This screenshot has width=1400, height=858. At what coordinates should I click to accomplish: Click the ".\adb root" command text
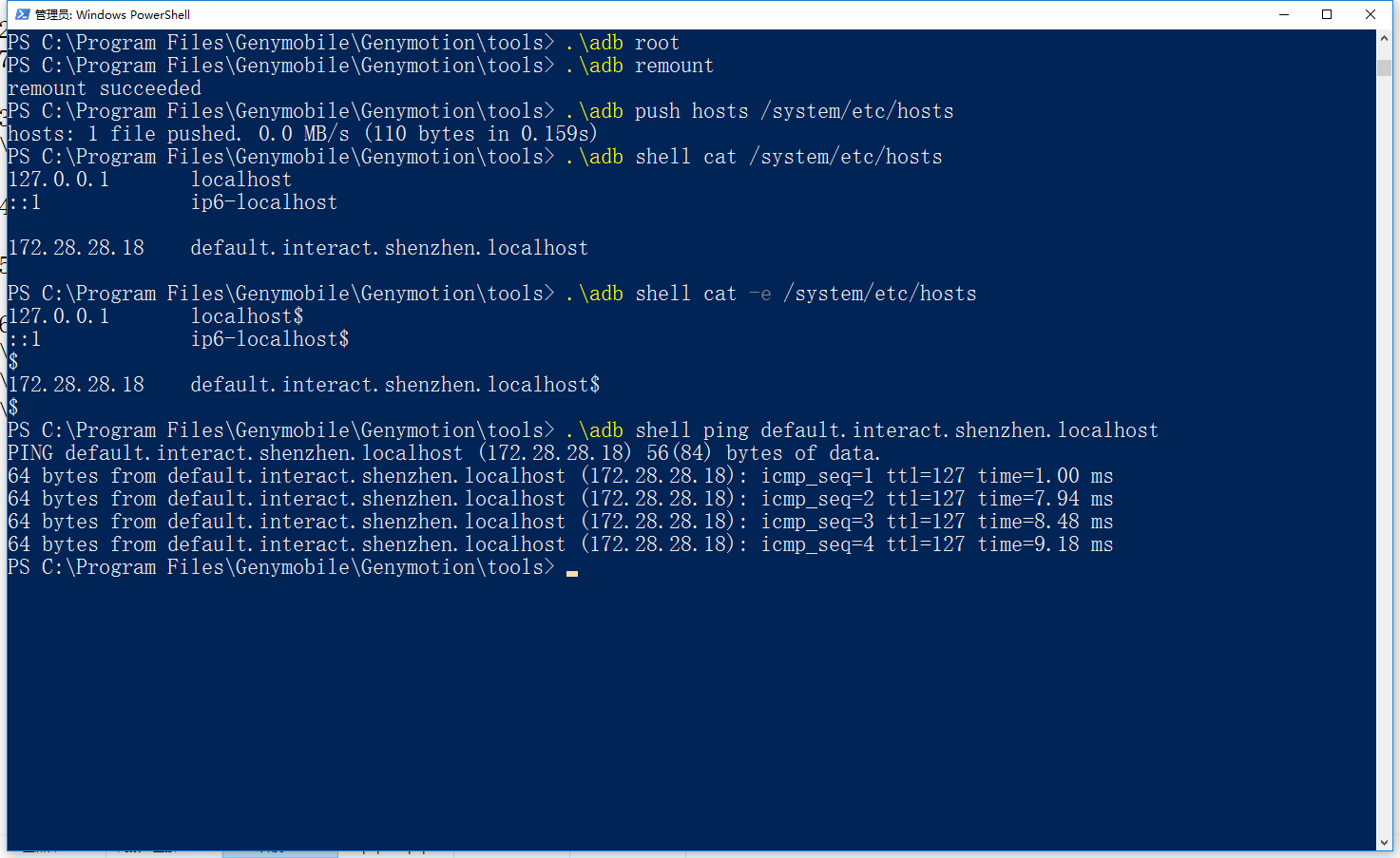[x=623, y=43]
